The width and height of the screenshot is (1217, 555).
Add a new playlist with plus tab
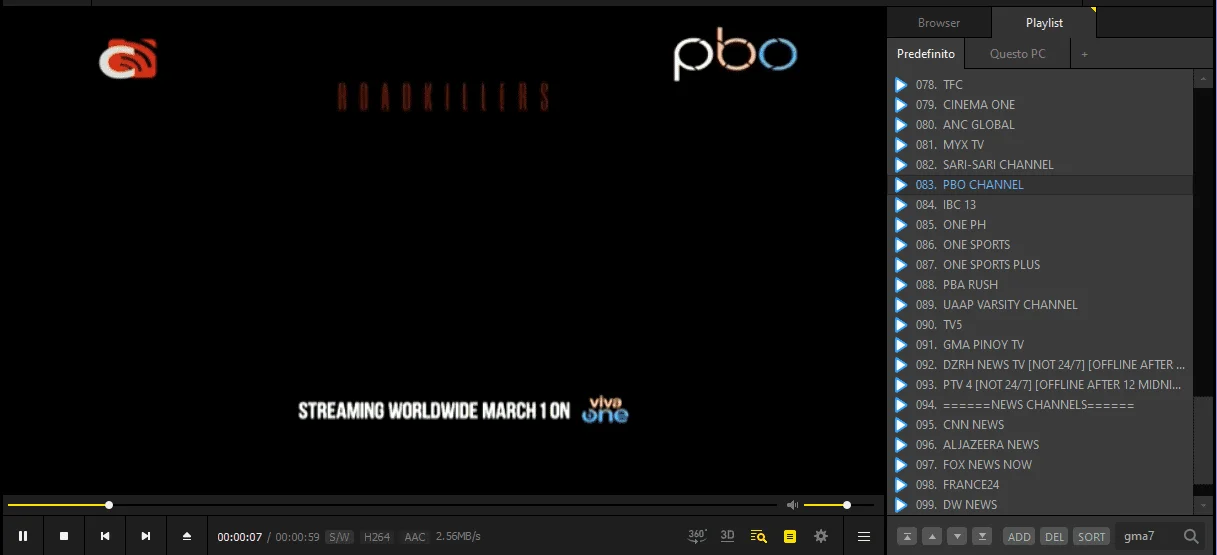(x=1085, y=54)
